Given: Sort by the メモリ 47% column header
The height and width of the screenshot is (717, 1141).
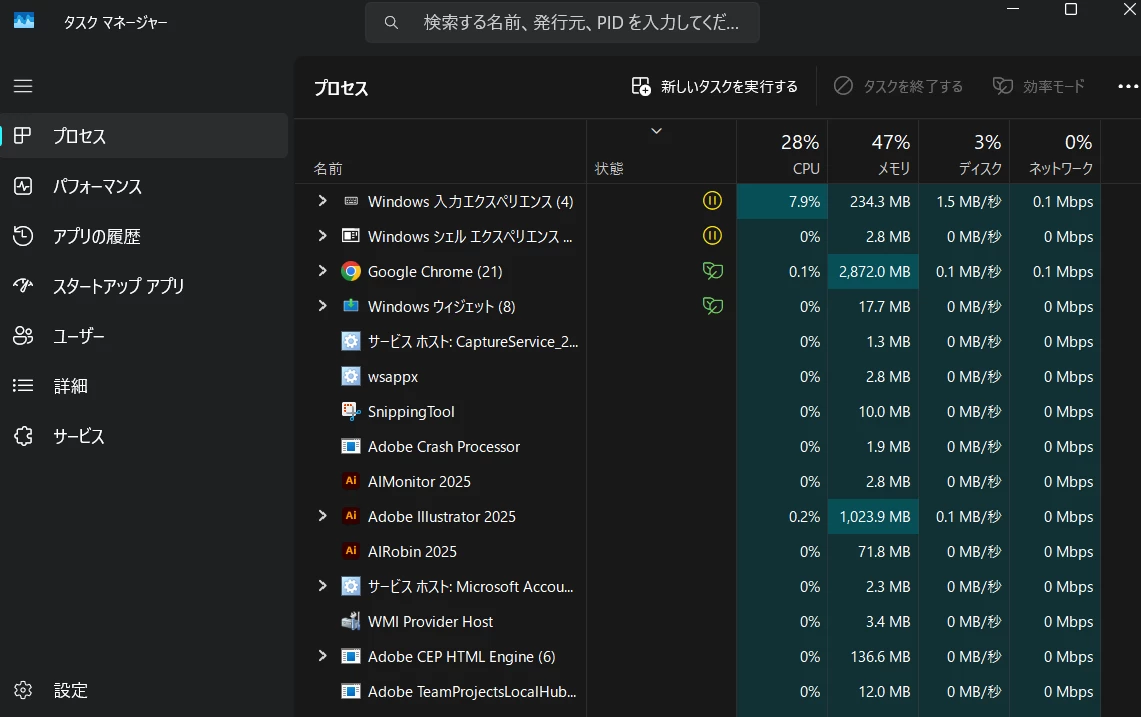Looking at the screenshot, I should [x=873, y=151].
